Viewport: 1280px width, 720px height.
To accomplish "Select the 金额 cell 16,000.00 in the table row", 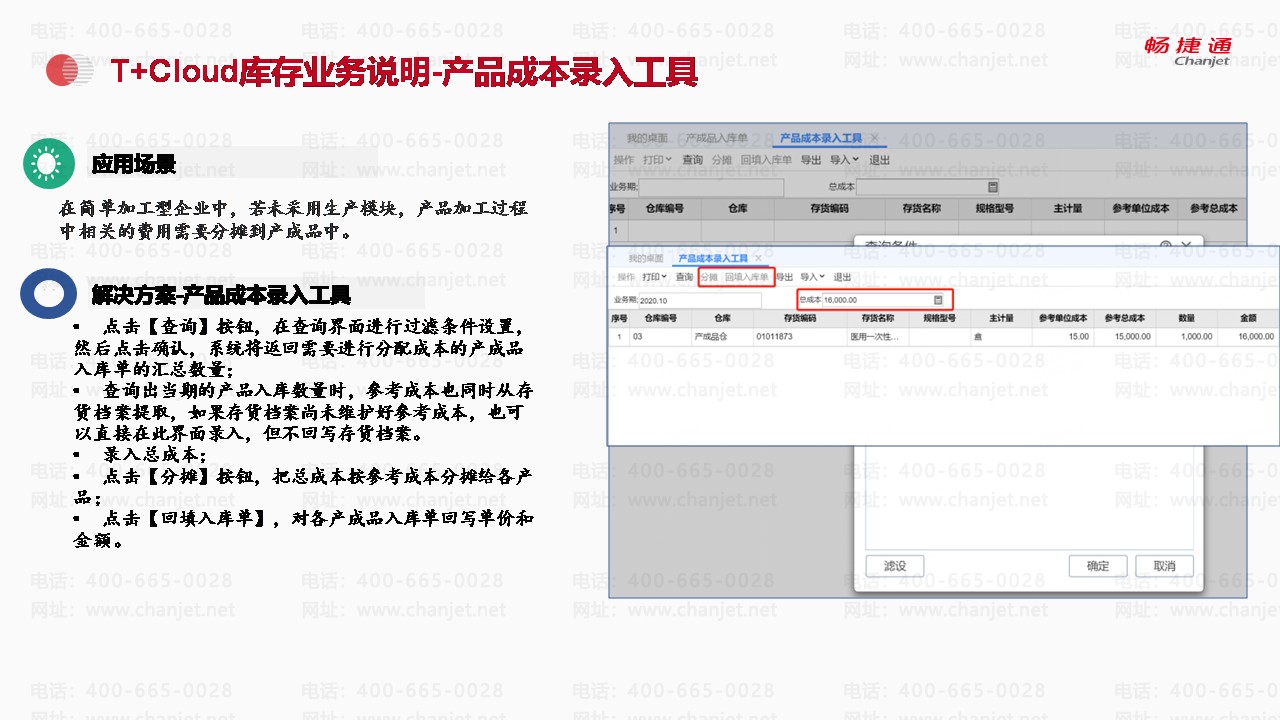I will [1247, 337].
